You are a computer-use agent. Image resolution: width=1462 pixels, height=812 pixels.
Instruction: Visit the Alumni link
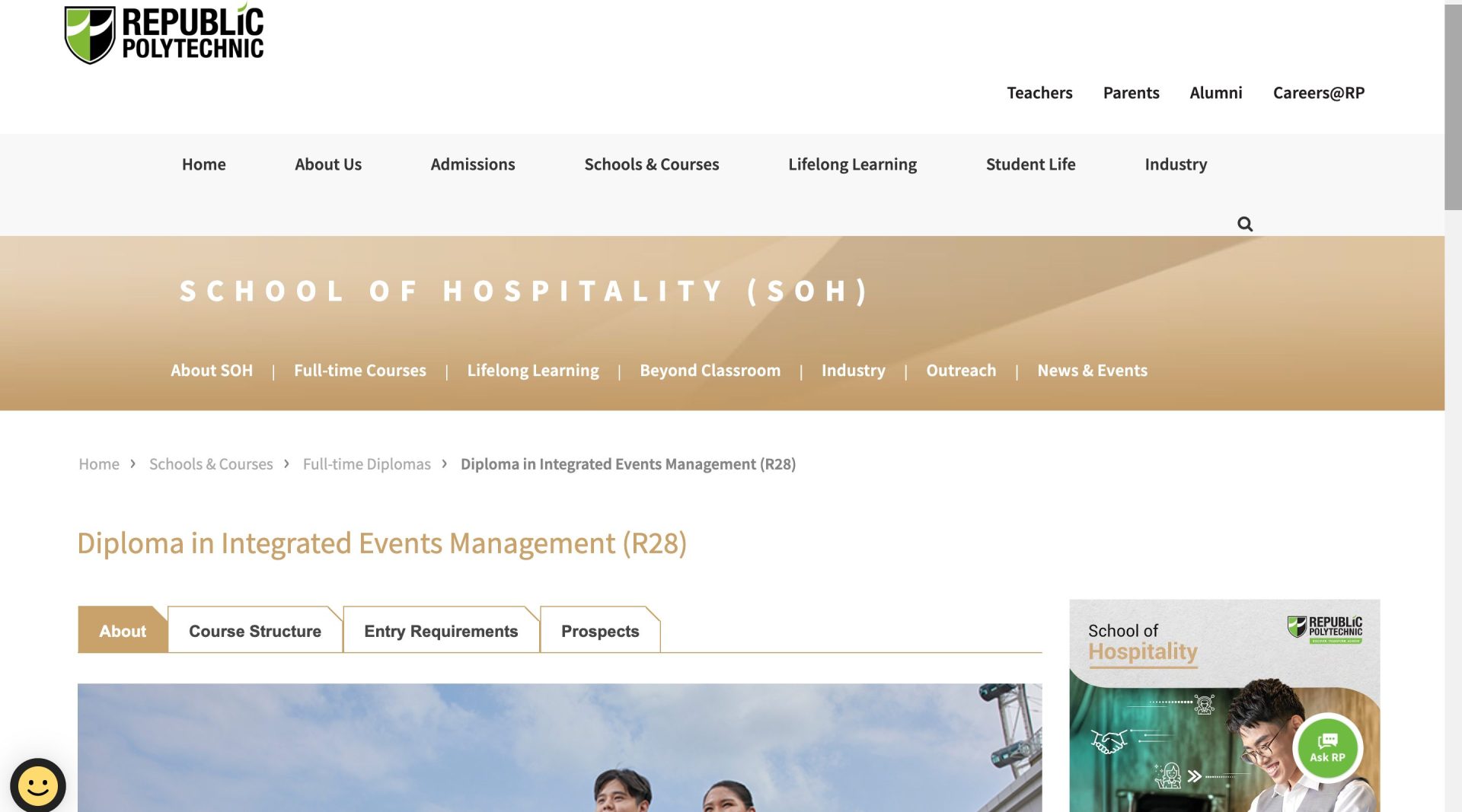tap(1215, 93)
